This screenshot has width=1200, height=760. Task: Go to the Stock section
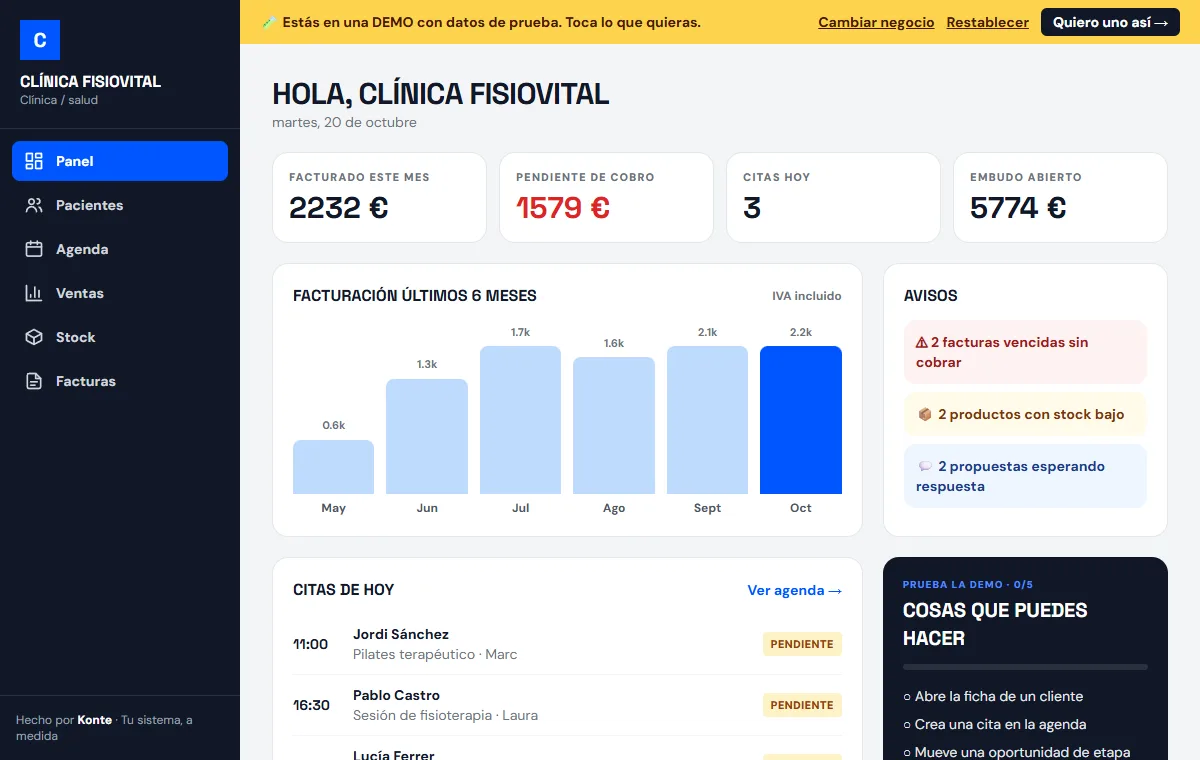(x=120, y=337)
